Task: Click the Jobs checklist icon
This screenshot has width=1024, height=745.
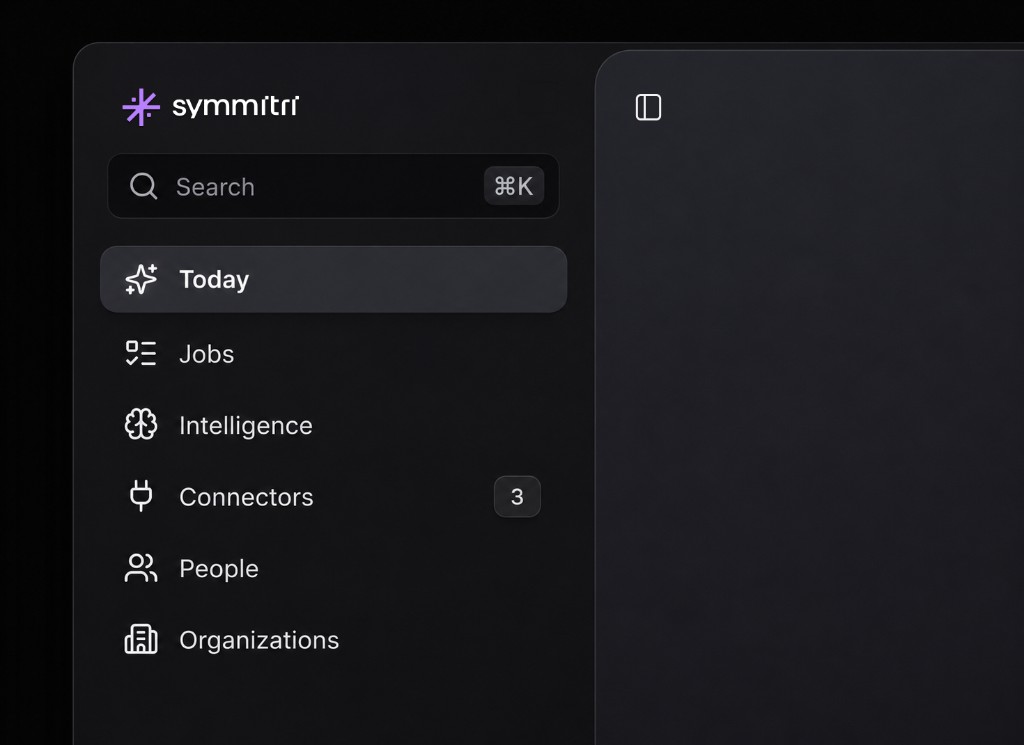Action: (141, 353)
